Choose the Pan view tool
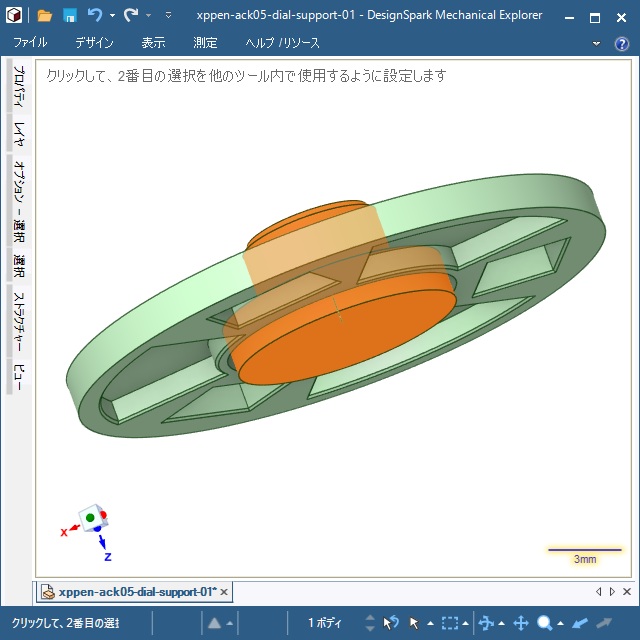 [520, 623]
